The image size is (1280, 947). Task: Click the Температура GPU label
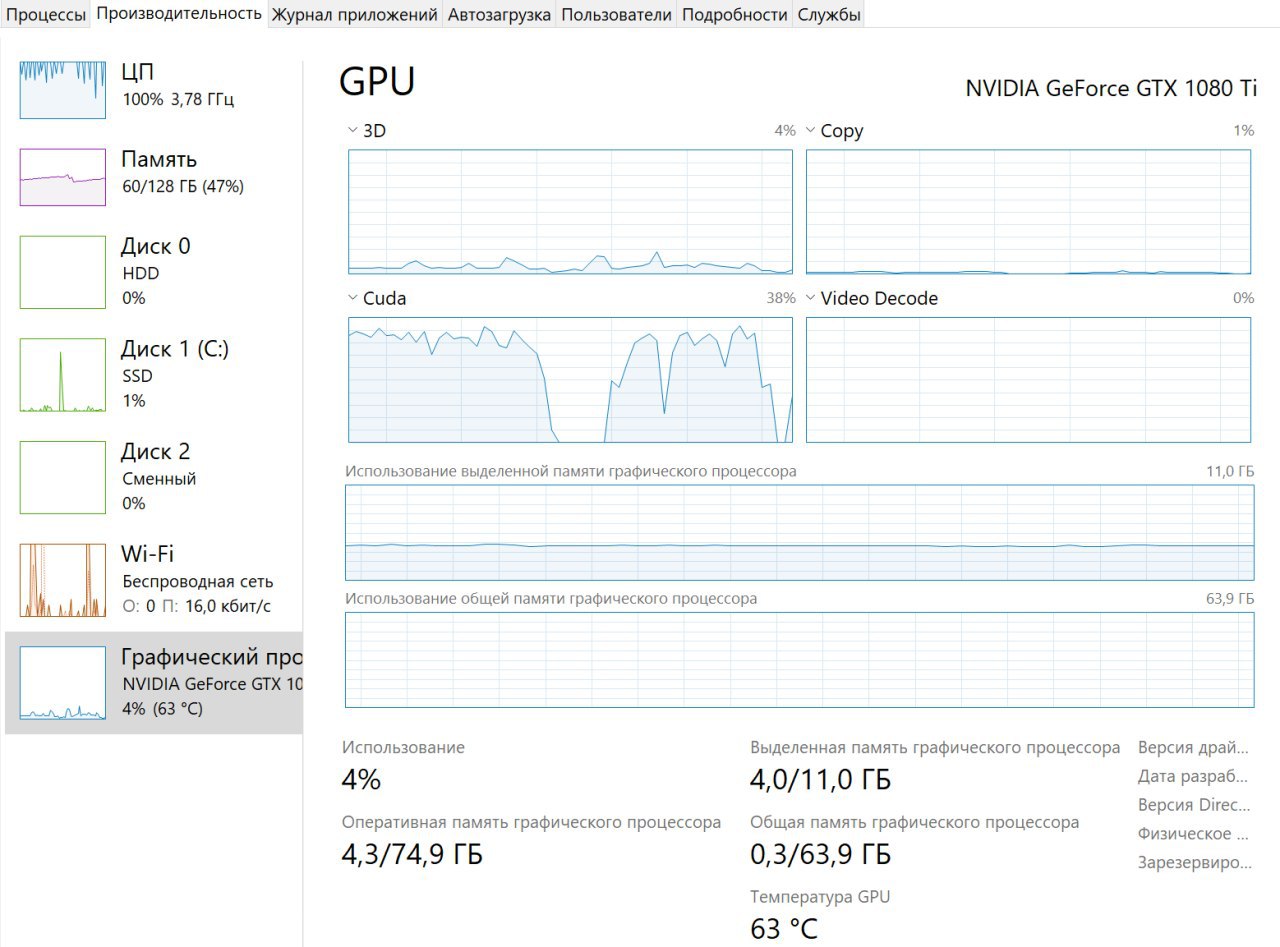pos(820,897)
